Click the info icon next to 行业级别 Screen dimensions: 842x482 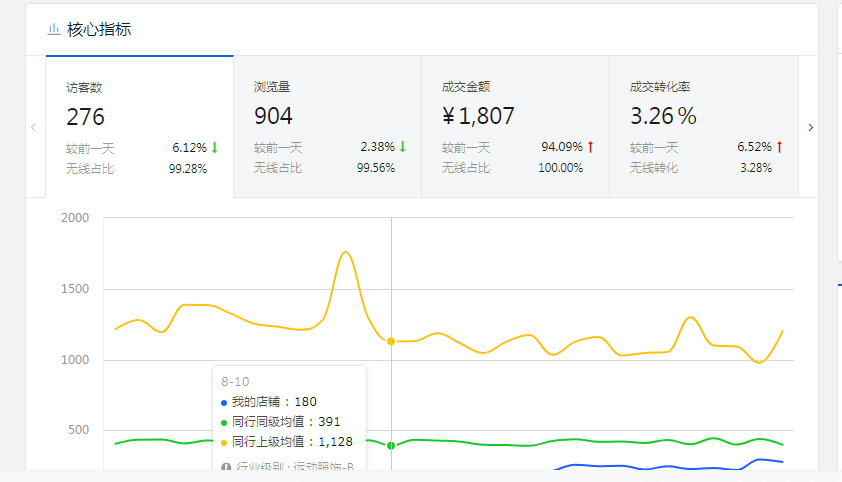tap(225, 467)
